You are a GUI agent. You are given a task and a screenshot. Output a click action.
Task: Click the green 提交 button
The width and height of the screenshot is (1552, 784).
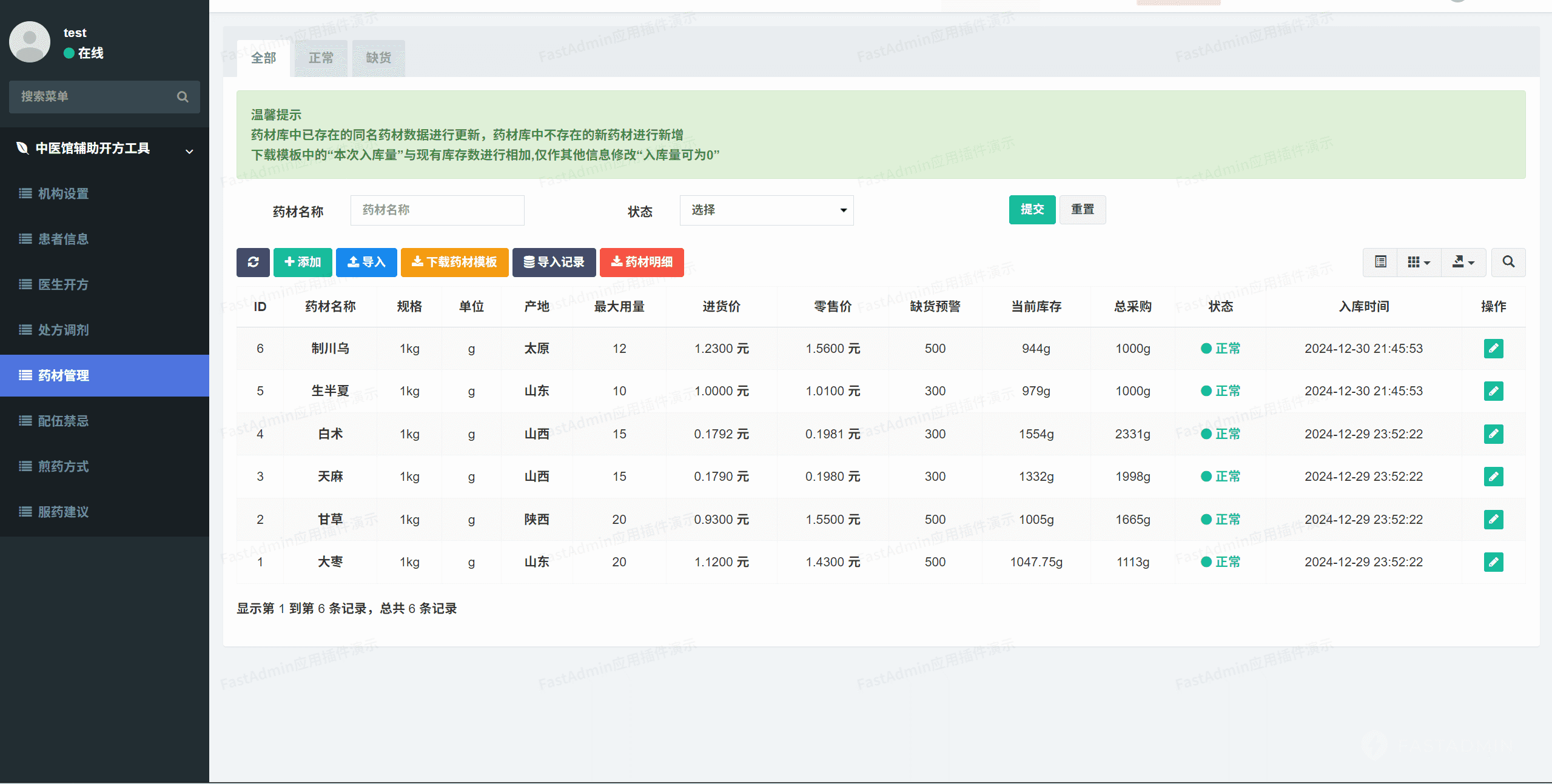1032,210
